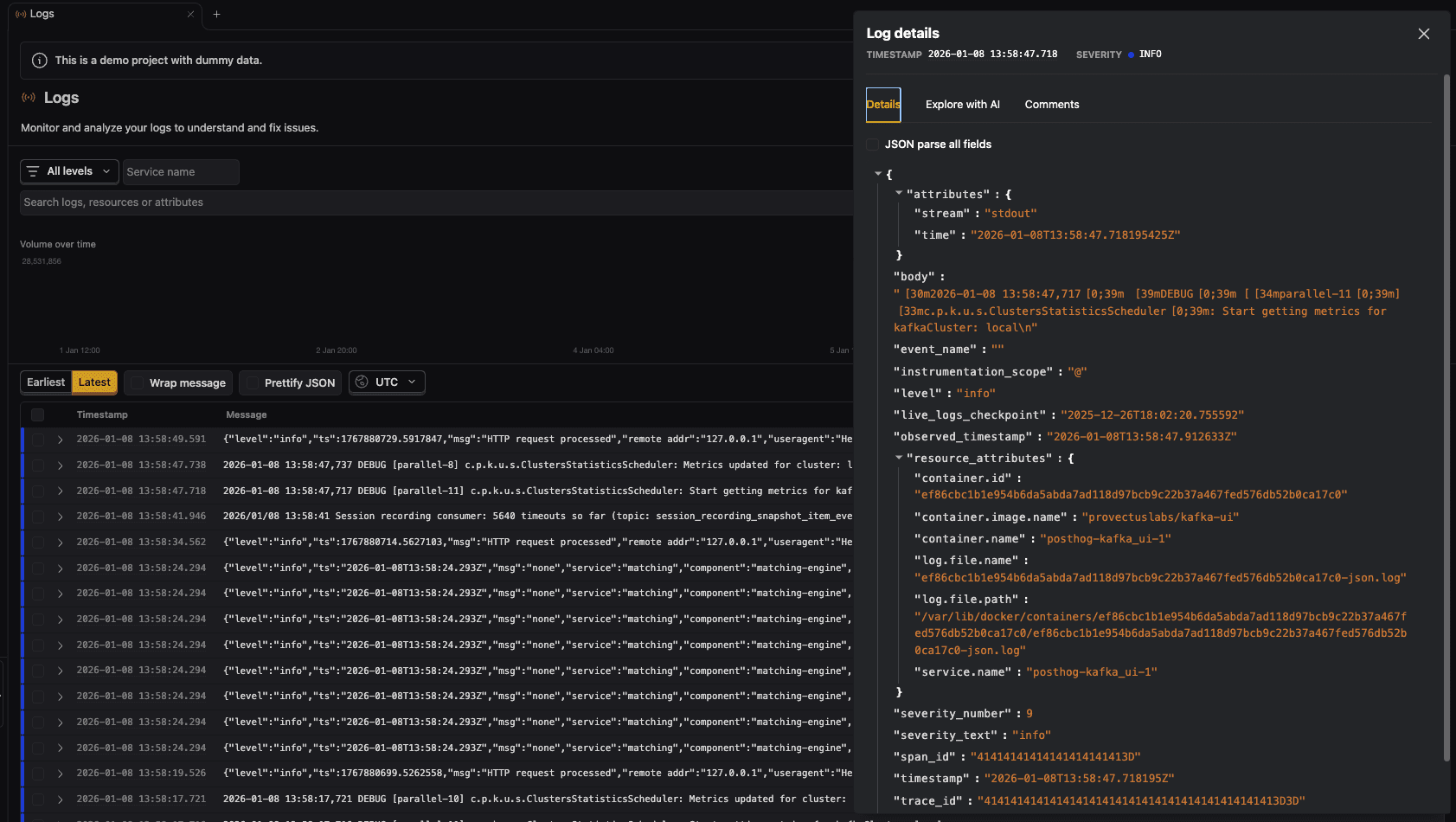Check the row at 13:58:47.718
The width and height of the screenshot is (1456, 822).
coord(37,491)
